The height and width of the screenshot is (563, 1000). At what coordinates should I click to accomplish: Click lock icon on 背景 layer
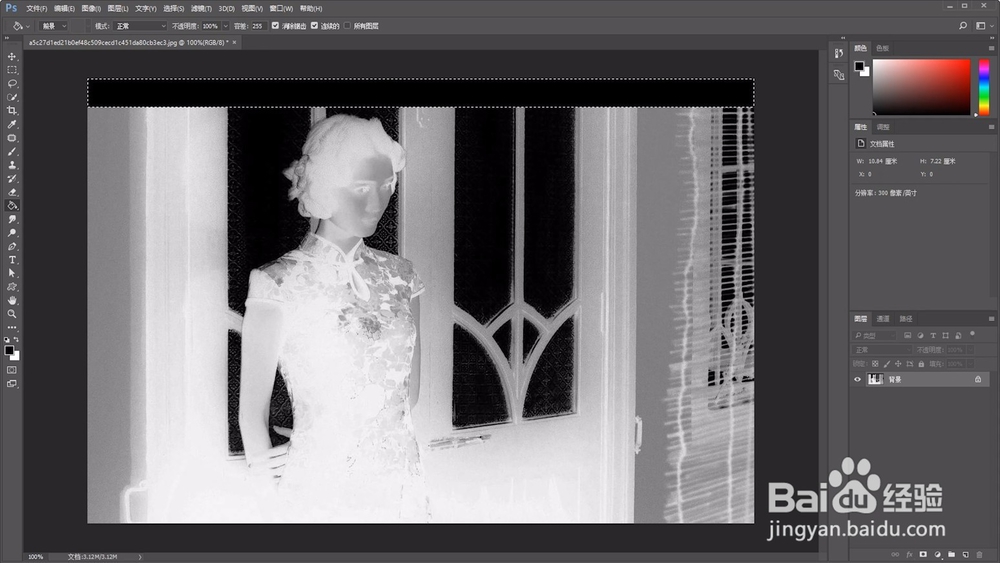pyautogui.click(x=978, y=379)
